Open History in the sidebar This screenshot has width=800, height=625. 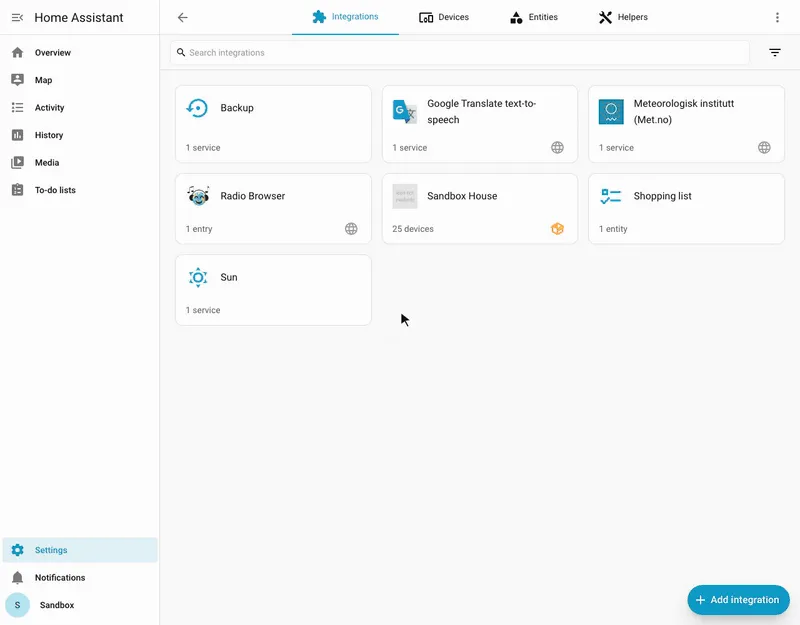80,135
